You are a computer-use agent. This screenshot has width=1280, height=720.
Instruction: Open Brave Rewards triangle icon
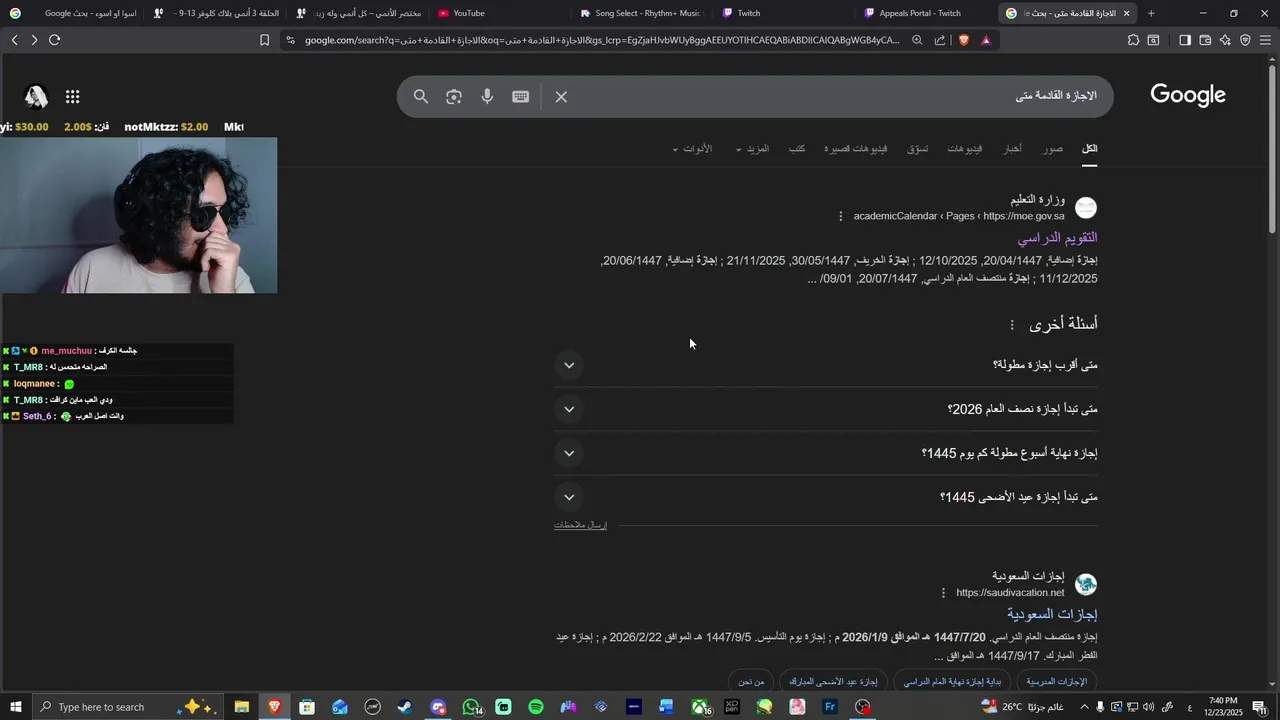pos(986,40)
